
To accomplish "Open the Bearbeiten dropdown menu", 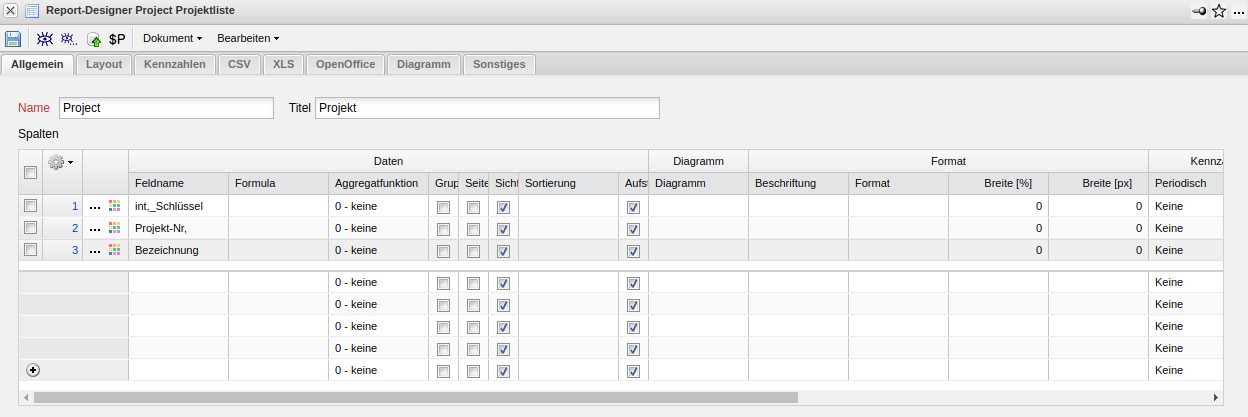I will click(247, 39).
